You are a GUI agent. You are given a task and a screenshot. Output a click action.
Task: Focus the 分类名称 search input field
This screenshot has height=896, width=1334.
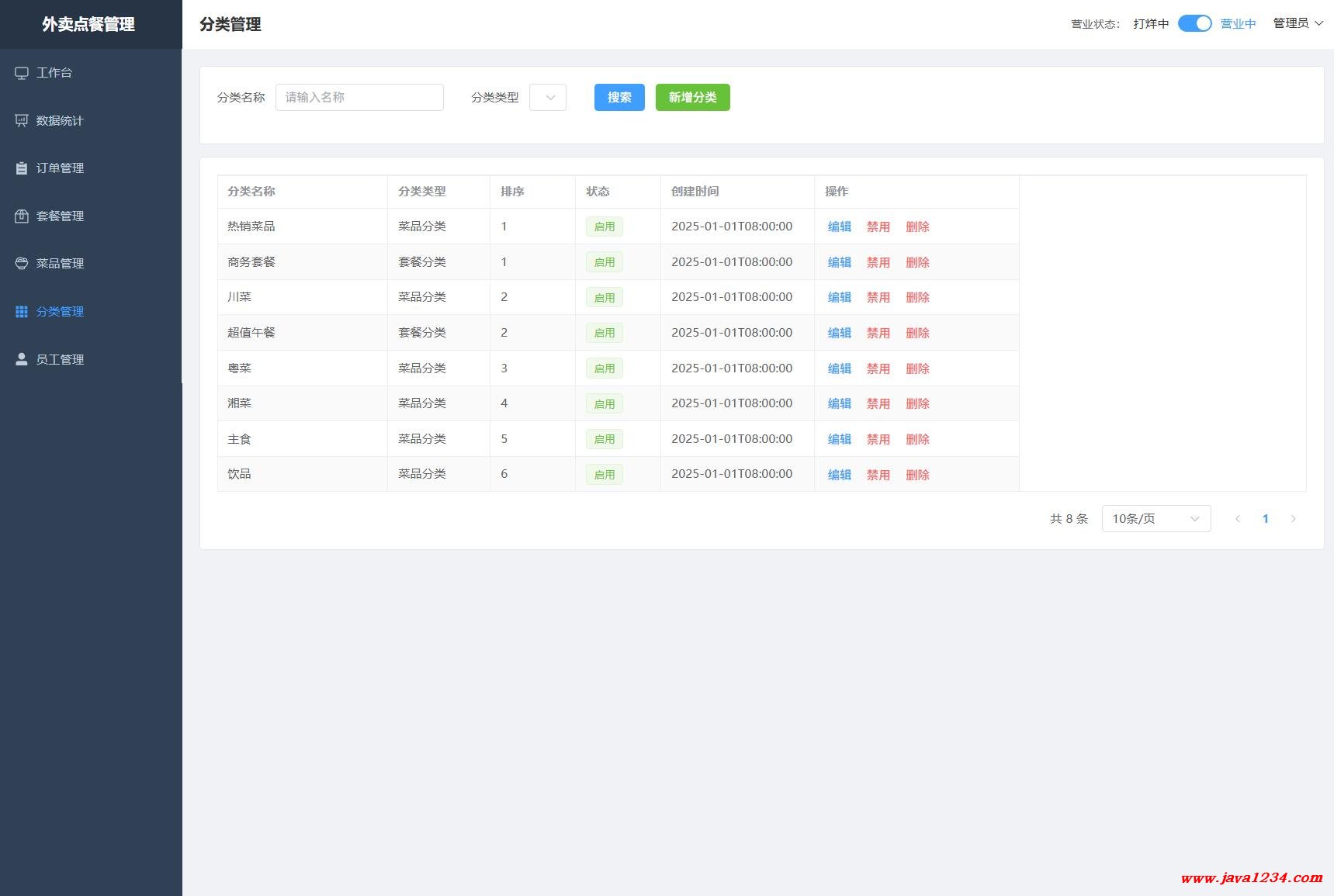[x=359, y=98]
